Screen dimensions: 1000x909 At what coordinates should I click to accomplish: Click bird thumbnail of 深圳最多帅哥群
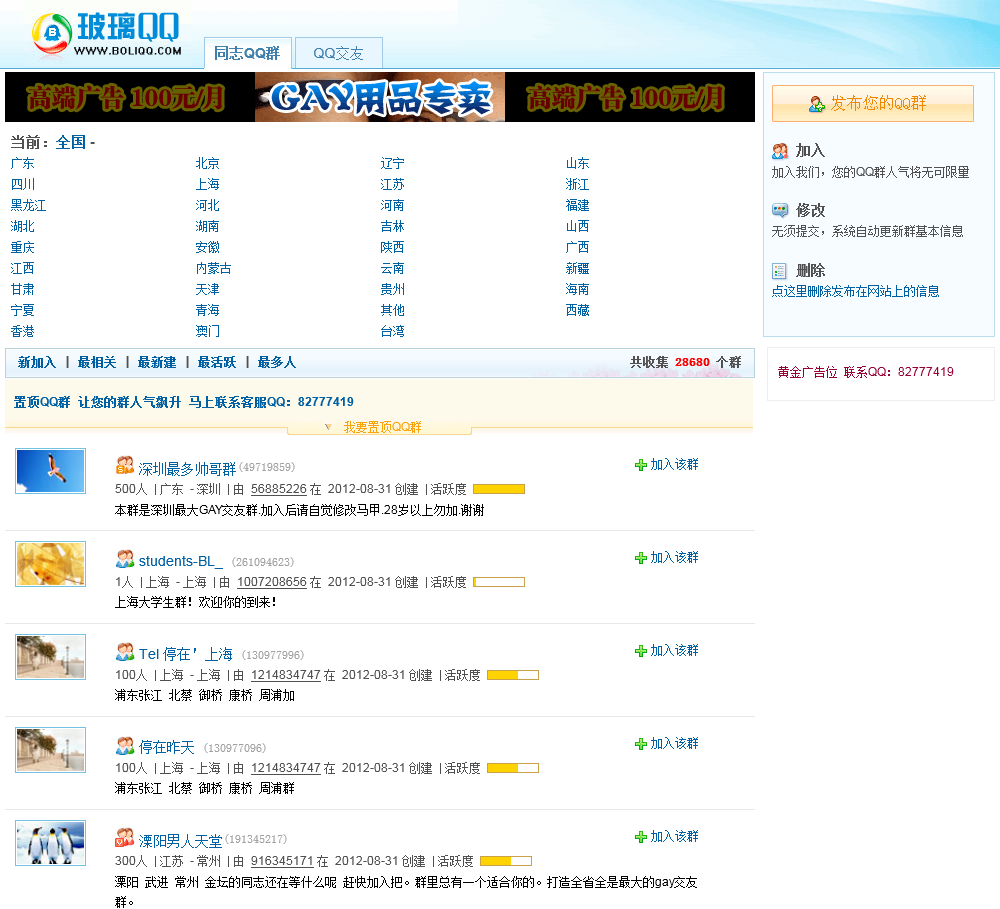pyautogui.click(x=50, y=471)
